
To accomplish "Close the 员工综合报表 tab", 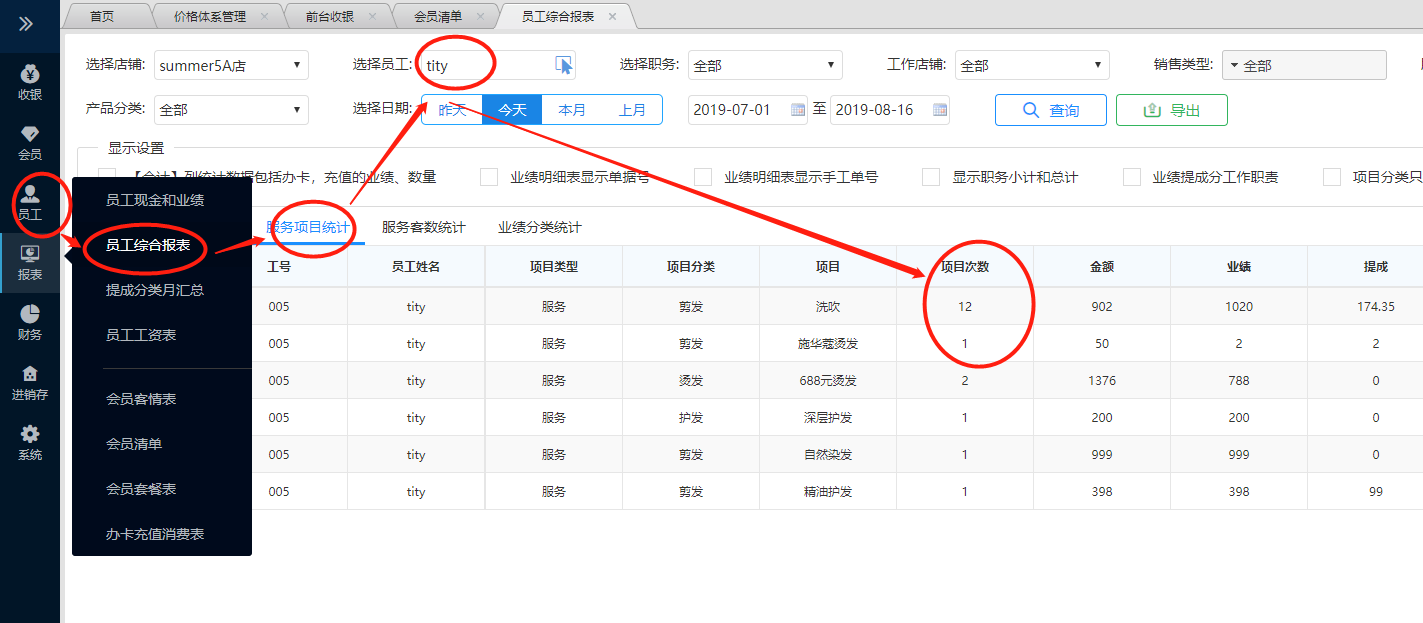I will 612,17.
